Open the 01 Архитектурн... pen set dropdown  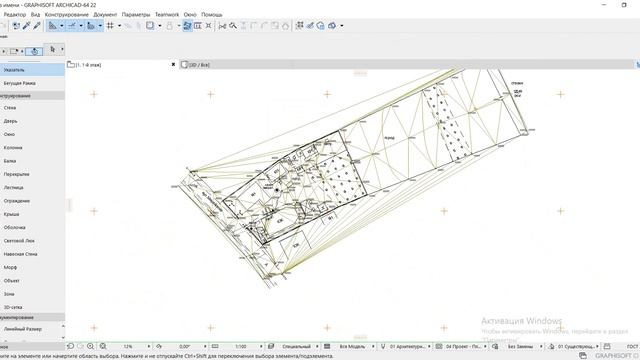point(409,347)
